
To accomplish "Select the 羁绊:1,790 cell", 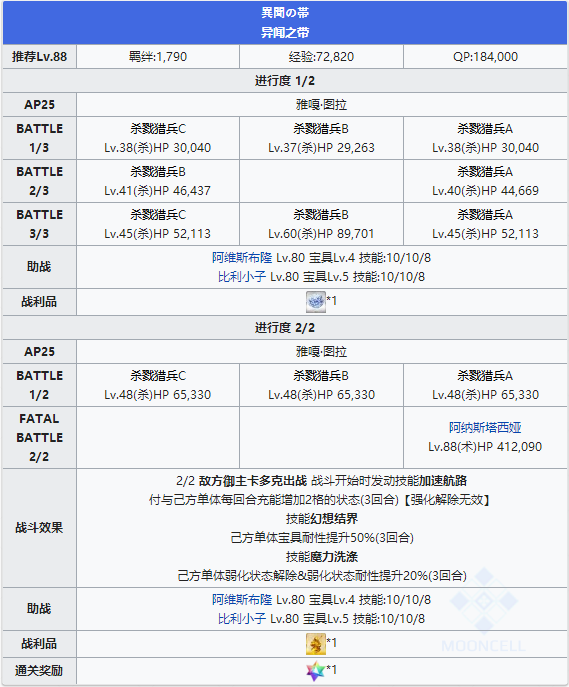I will (158, 57).
